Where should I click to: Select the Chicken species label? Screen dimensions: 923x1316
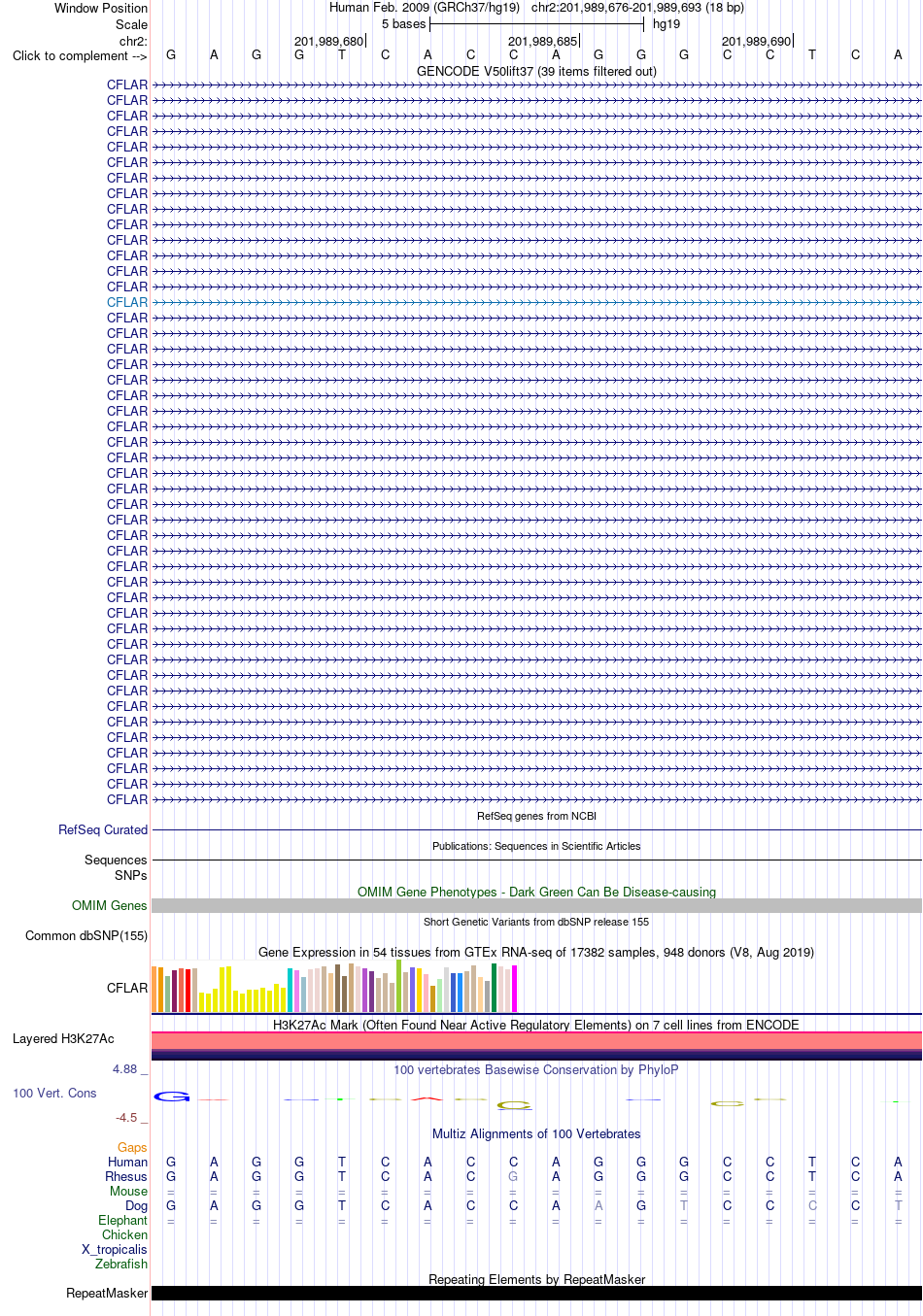tap(125, 1234)
